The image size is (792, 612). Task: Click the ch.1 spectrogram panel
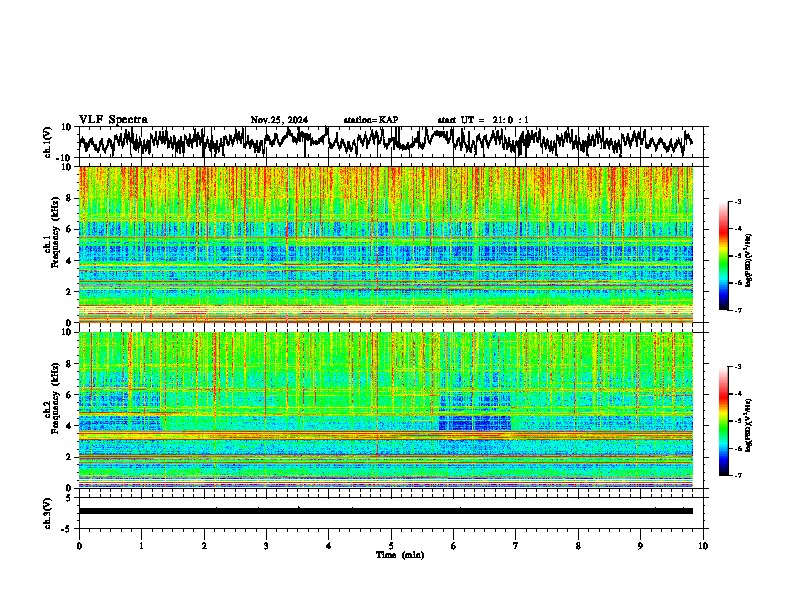[385, 244]
